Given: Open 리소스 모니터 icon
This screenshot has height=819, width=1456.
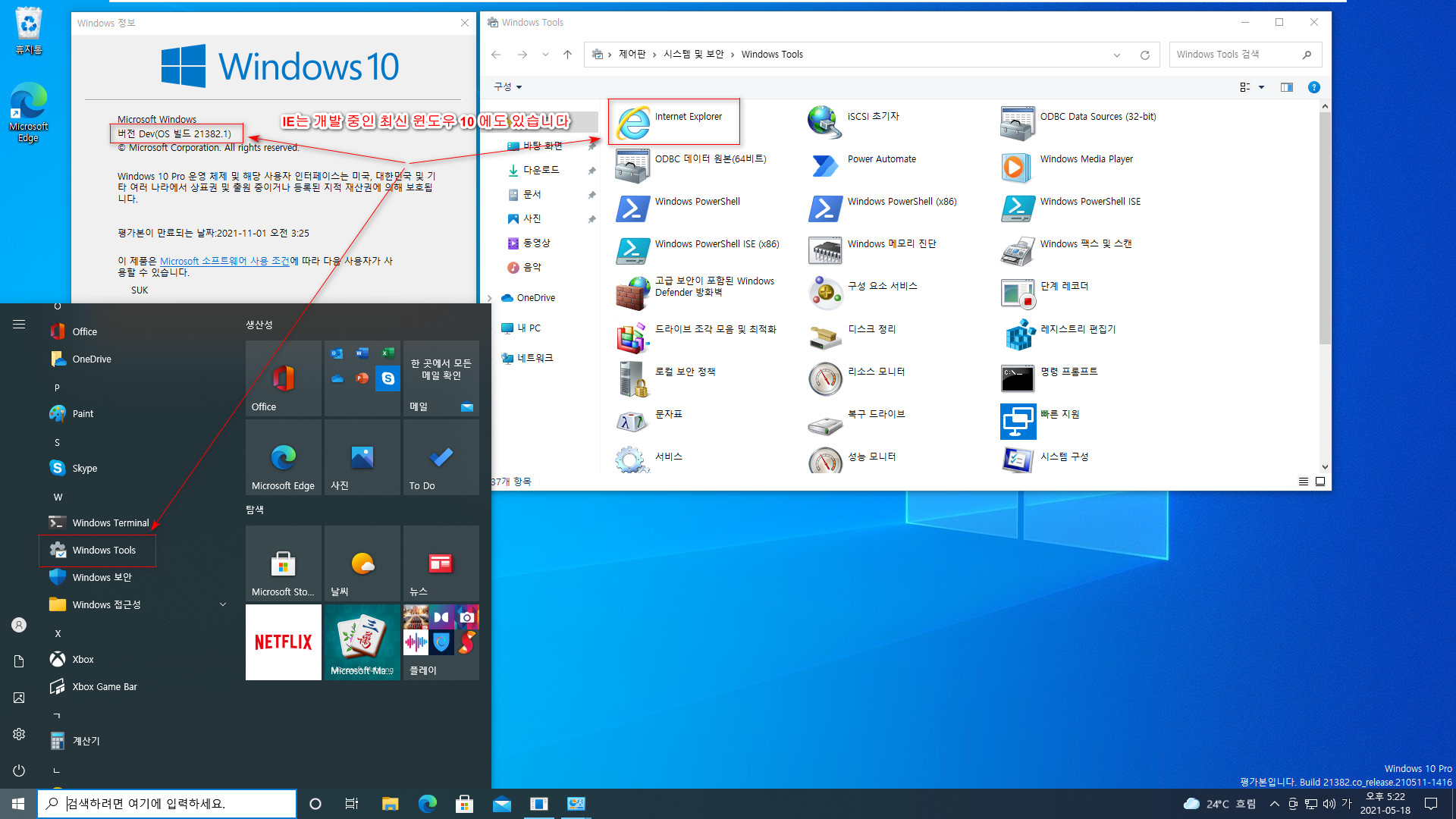Looking at the screenshot, I should point(825,378).
